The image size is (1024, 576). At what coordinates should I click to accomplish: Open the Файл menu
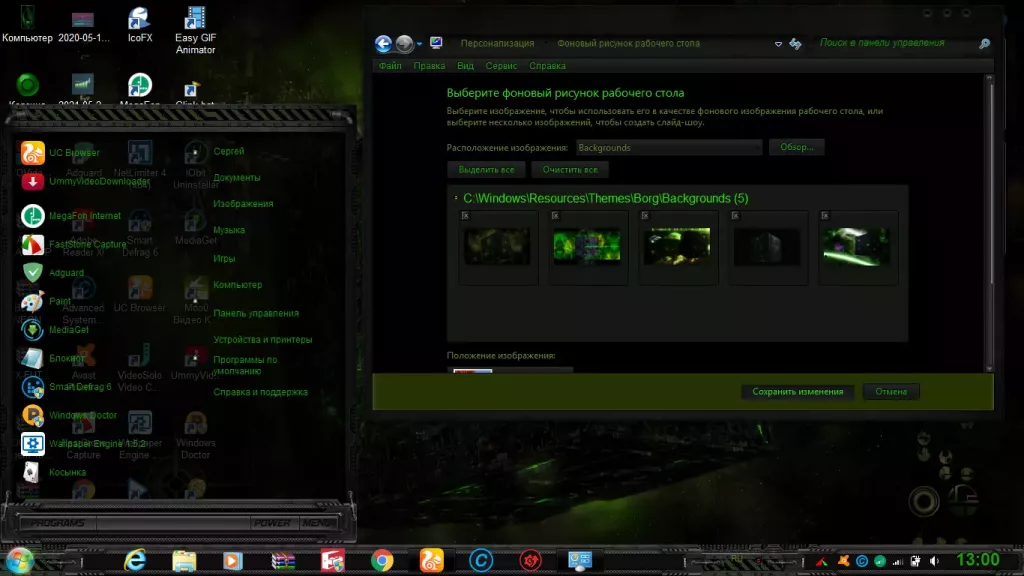click(390, 66)
